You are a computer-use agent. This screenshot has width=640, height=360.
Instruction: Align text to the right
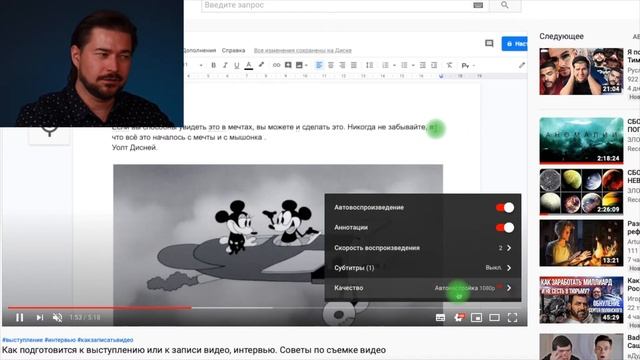(x=342, y=65)
